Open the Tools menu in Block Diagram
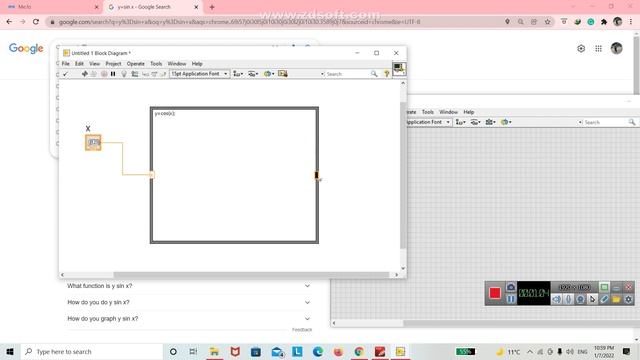Viewport: 640px width, 360px height. [x=156, y=64]
